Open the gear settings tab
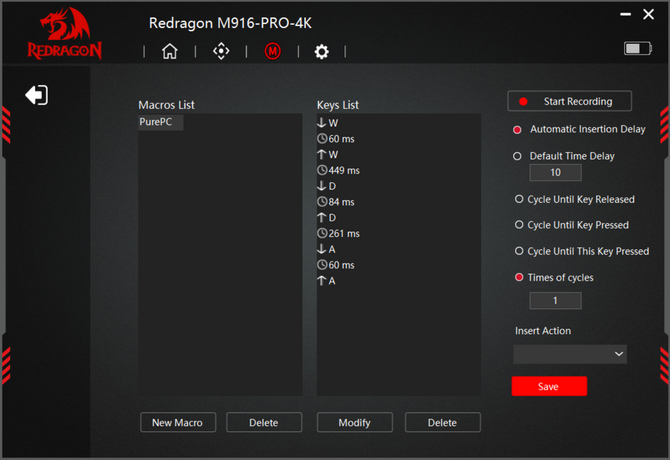This screenshot has width=670, height=460. point(322,52)
